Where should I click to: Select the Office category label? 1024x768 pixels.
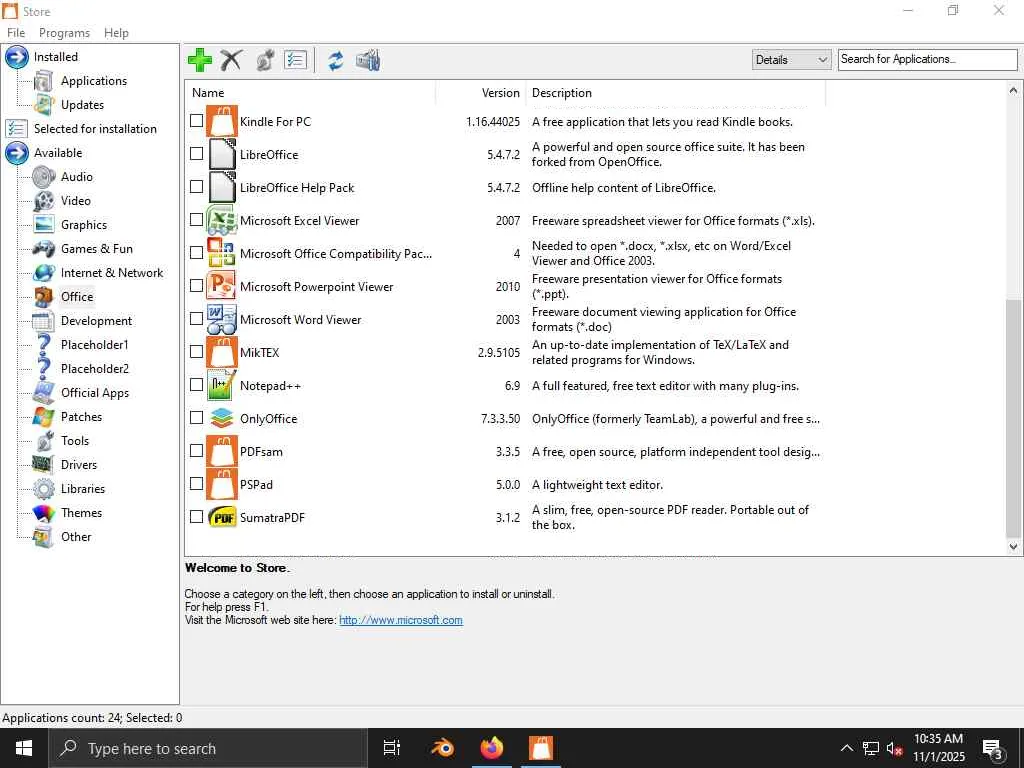coord(77,296)
